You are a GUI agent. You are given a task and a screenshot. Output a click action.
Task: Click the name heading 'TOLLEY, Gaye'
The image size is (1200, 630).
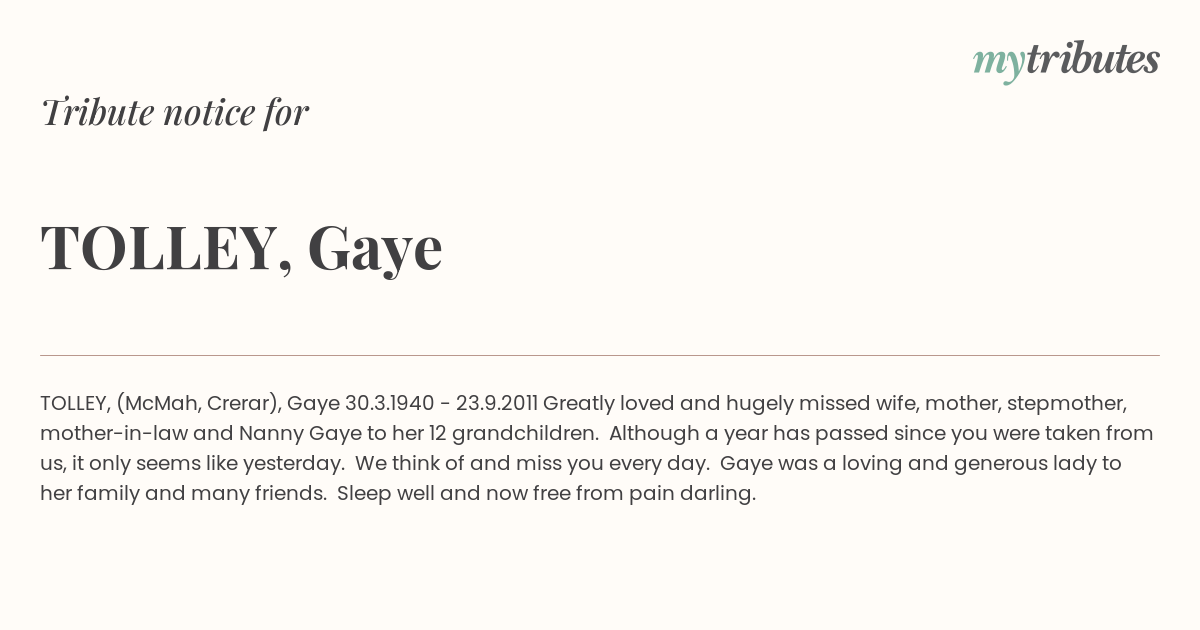[241, 248]
